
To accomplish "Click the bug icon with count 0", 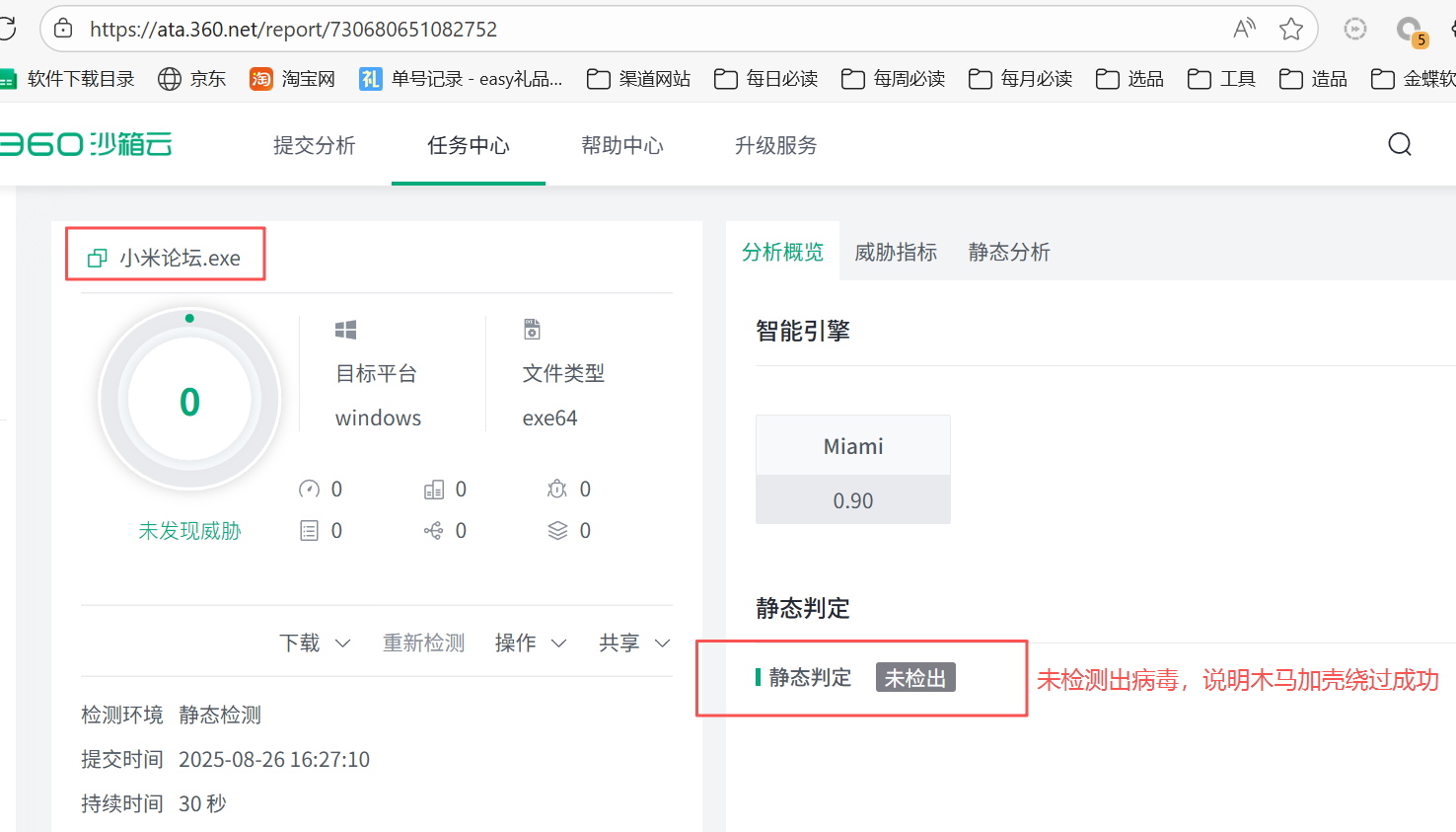I will click(557, 490).
